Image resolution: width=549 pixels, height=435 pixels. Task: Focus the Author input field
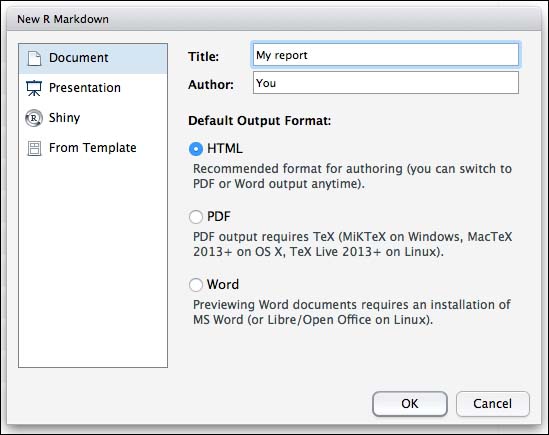pyautogui.click(x=385, y=83)
